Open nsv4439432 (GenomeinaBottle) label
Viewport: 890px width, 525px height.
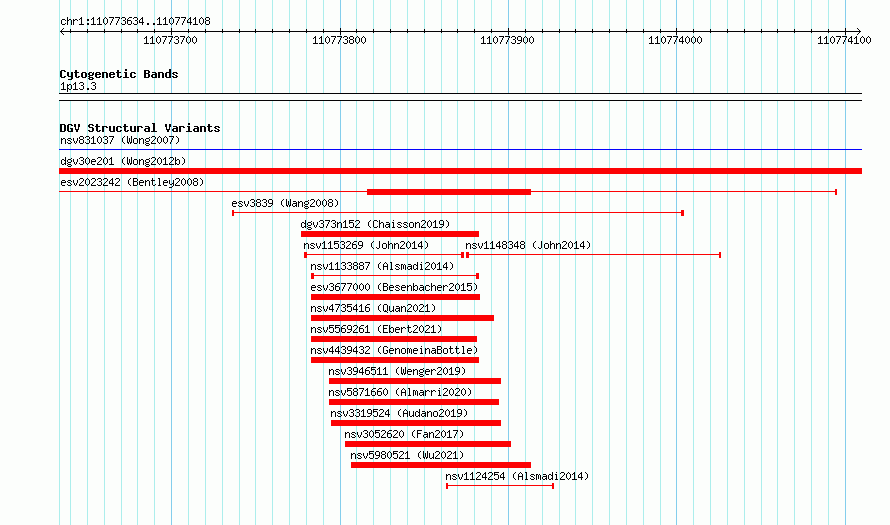pos(394,350)
